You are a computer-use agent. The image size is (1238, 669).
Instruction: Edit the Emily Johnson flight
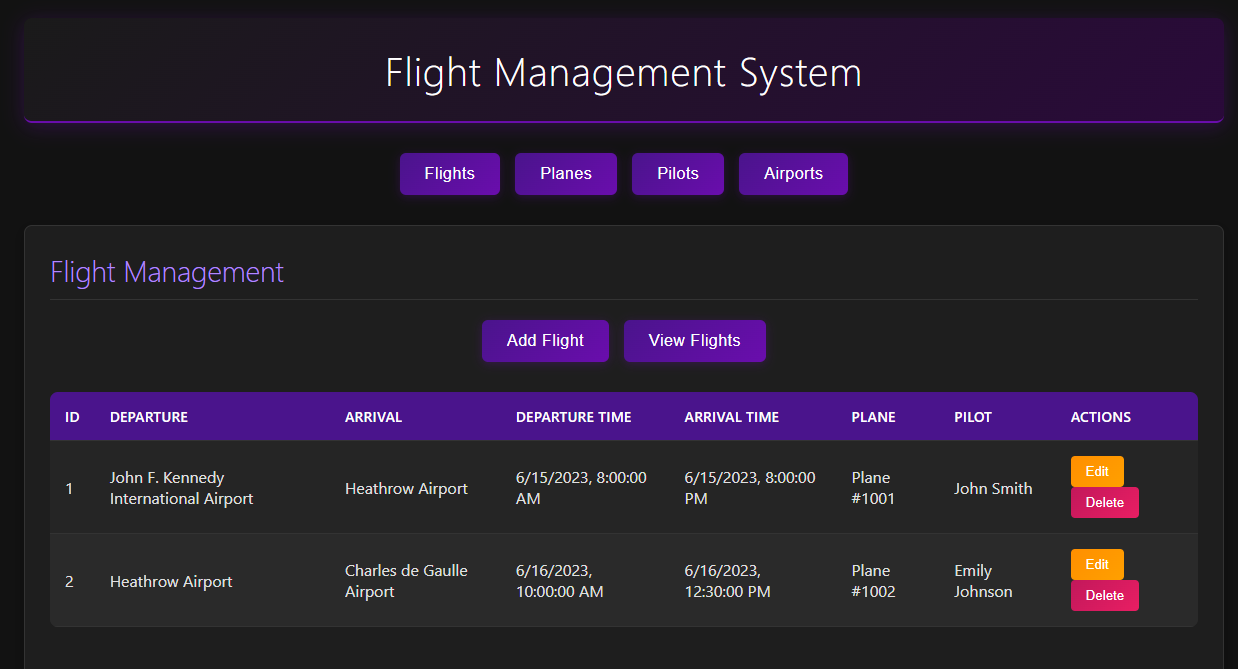[x=1096, y=564]
